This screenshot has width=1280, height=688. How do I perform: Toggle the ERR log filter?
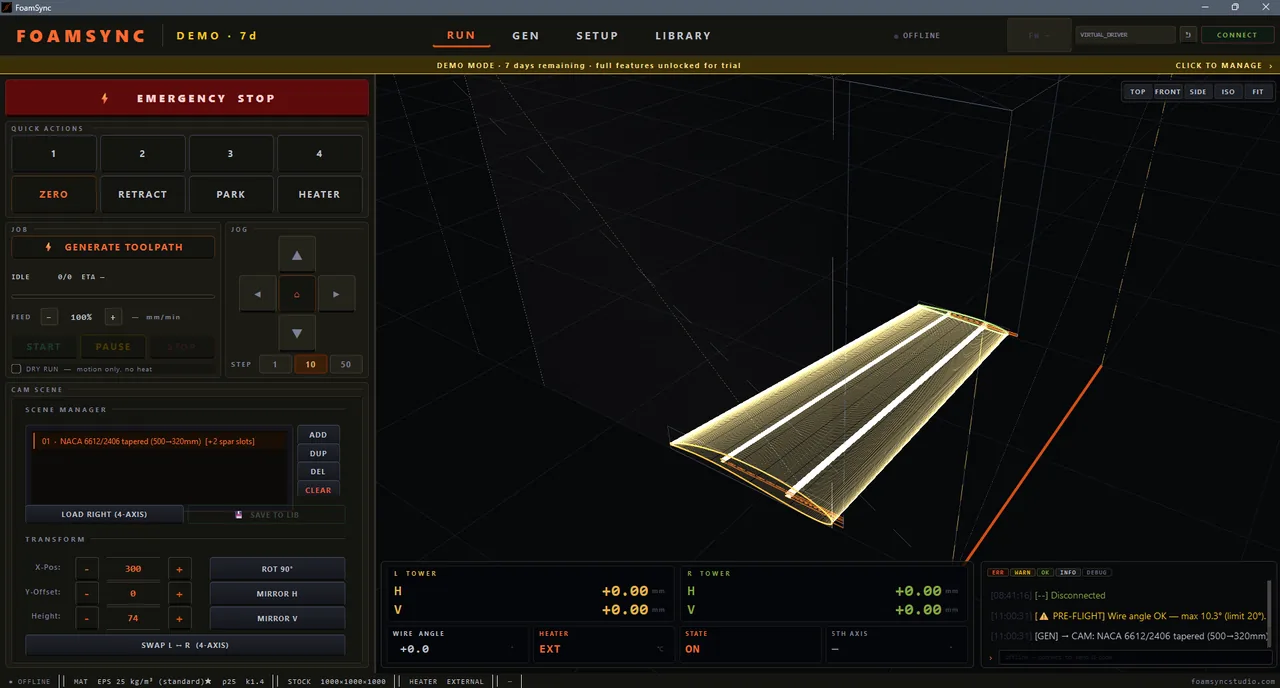[997, 573]
